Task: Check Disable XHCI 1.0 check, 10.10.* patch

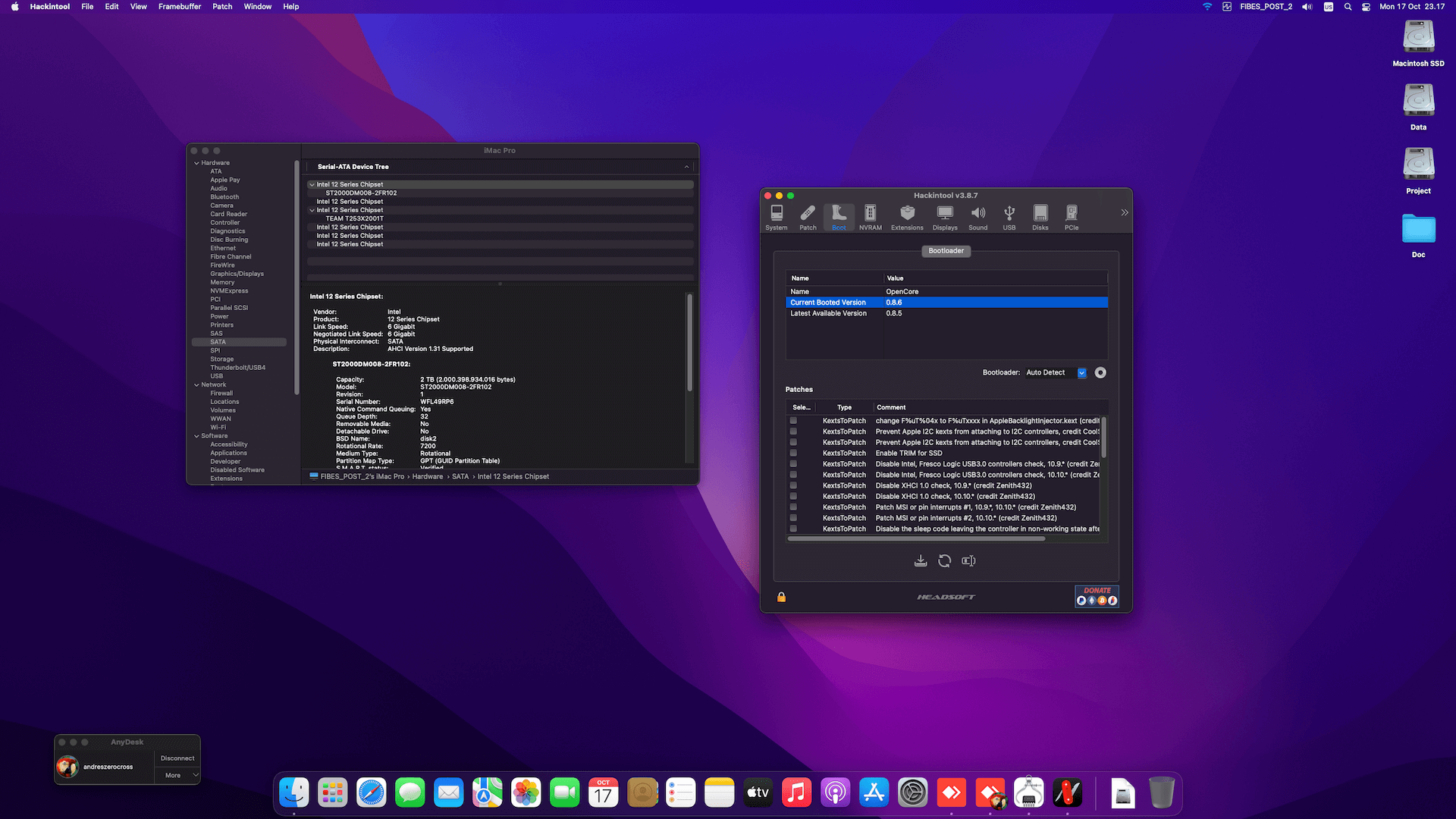Action: pyautogui.click(x=793, y=497)
